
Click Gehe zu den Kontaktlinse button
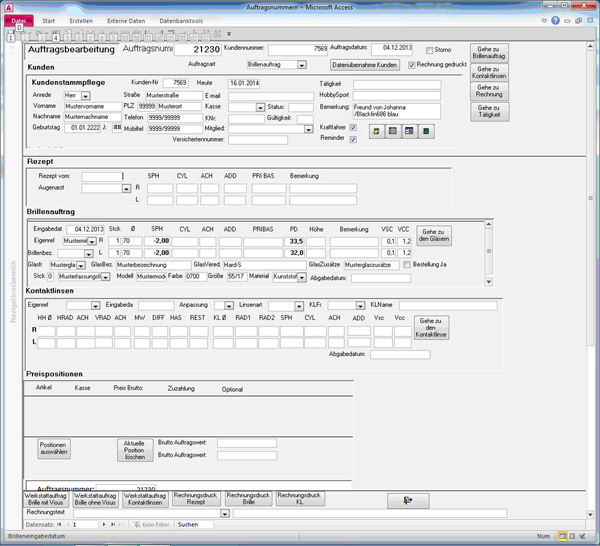pos(431,328)
